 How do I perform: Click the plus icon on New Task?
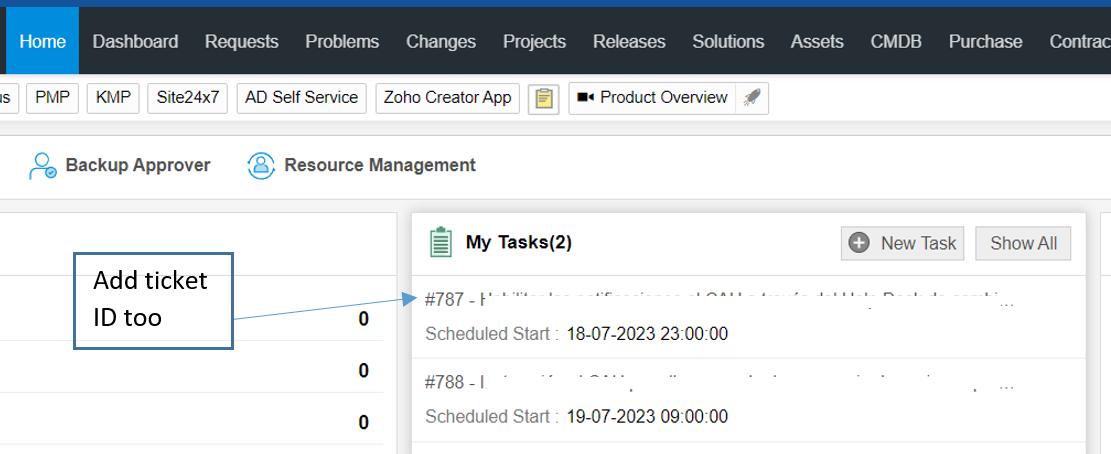(858, 243)
